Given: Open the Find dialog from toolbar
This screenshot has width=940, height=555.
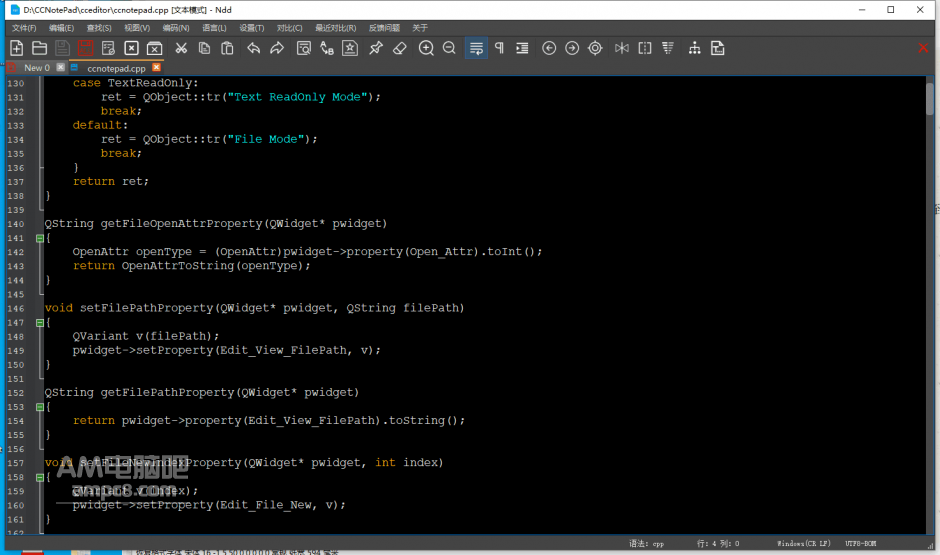Looking at the screenshot, I should click(304, 49).
